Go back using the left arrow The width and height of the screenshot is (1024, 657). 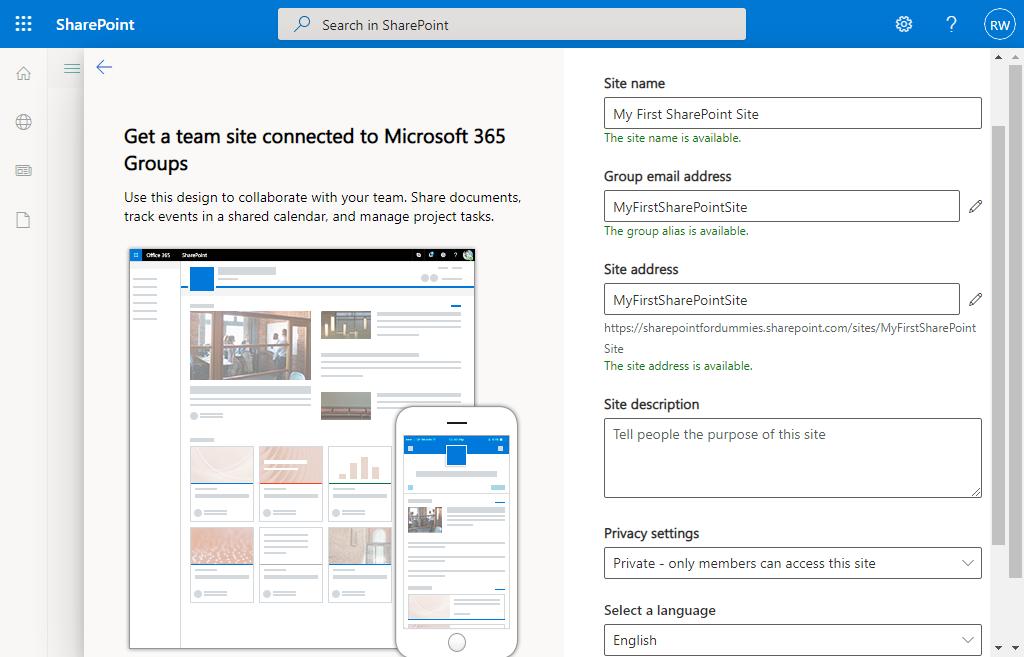click(104, 67)
